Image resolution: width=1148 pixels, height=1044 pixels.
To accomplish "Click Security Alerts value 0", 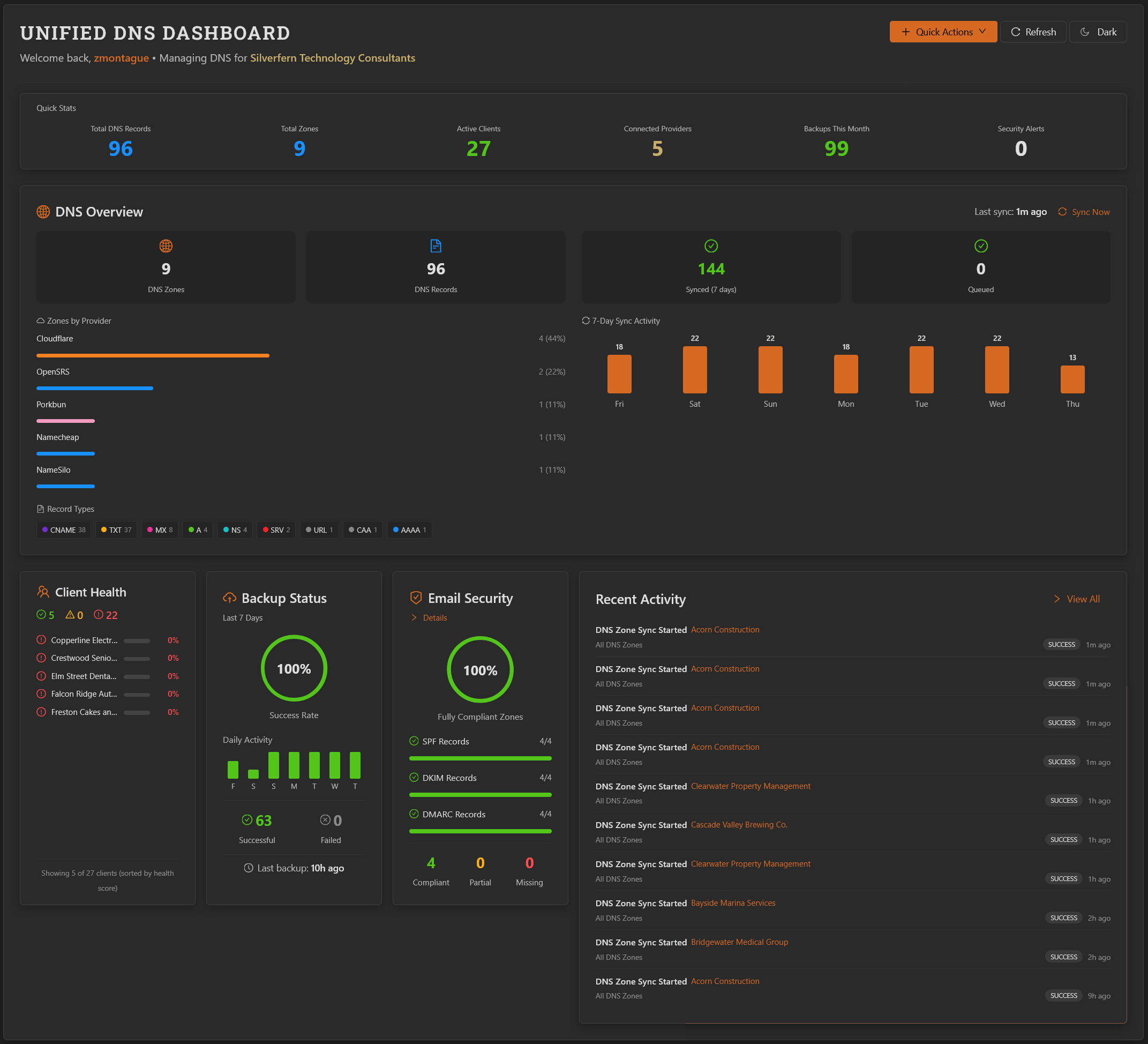I will click(x=1021, y=148).
